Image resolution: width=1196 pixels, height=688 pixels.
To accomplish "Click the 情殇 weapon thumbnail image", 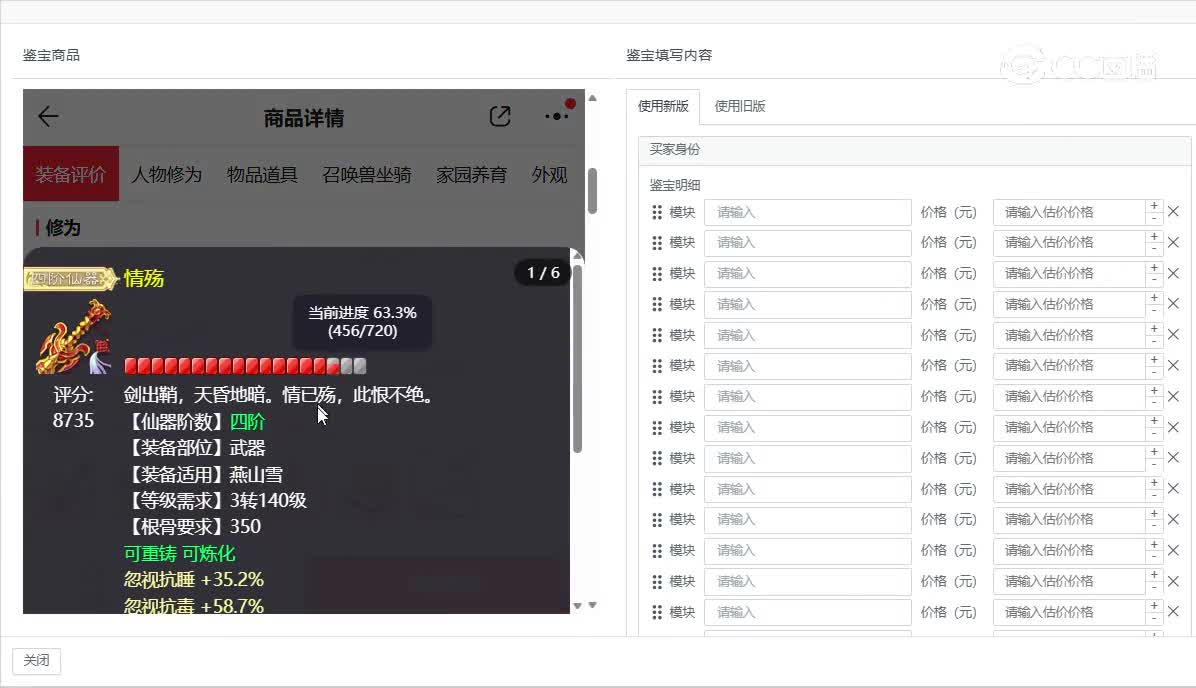I will tap(73, 337).
